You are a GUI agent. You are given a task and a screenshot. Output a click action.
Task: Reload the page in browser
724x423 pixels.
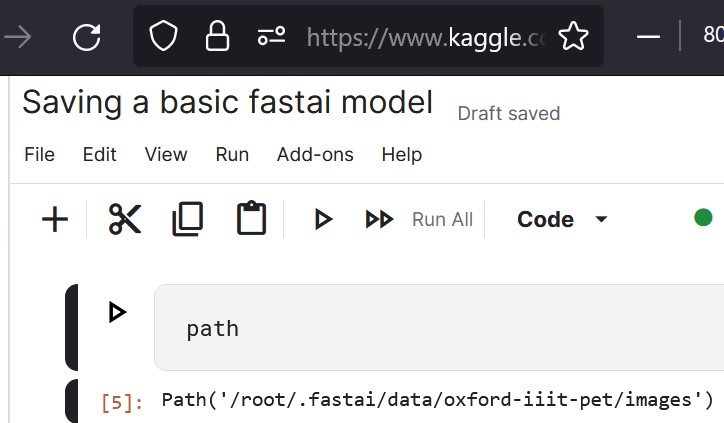[x=86, y=37]
